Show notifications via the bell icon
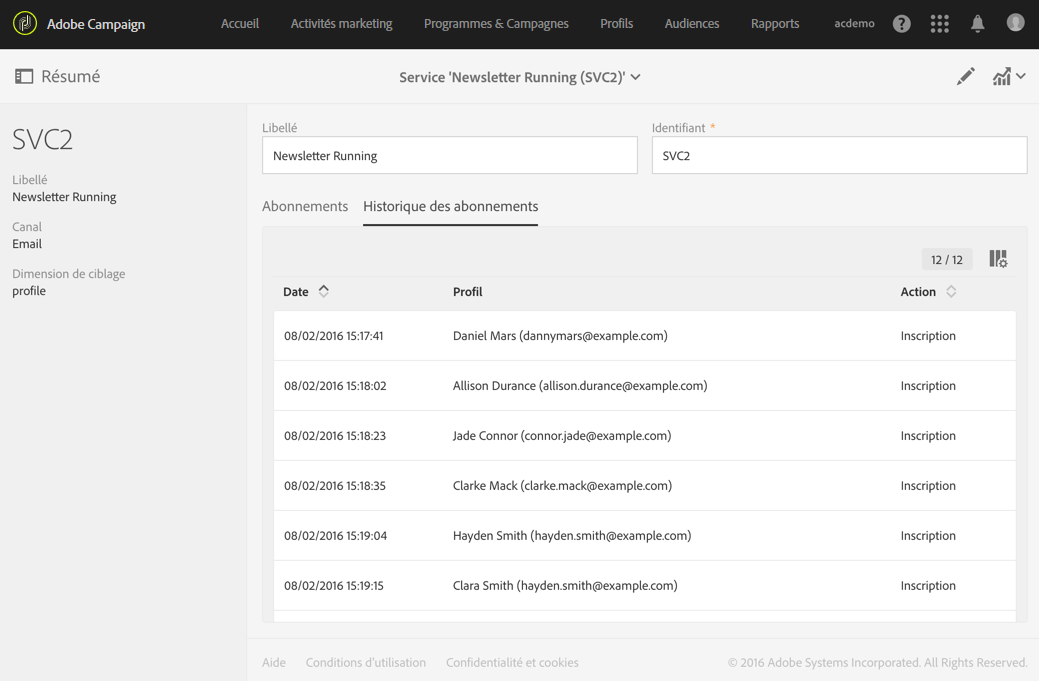 [x=977, y=24]
